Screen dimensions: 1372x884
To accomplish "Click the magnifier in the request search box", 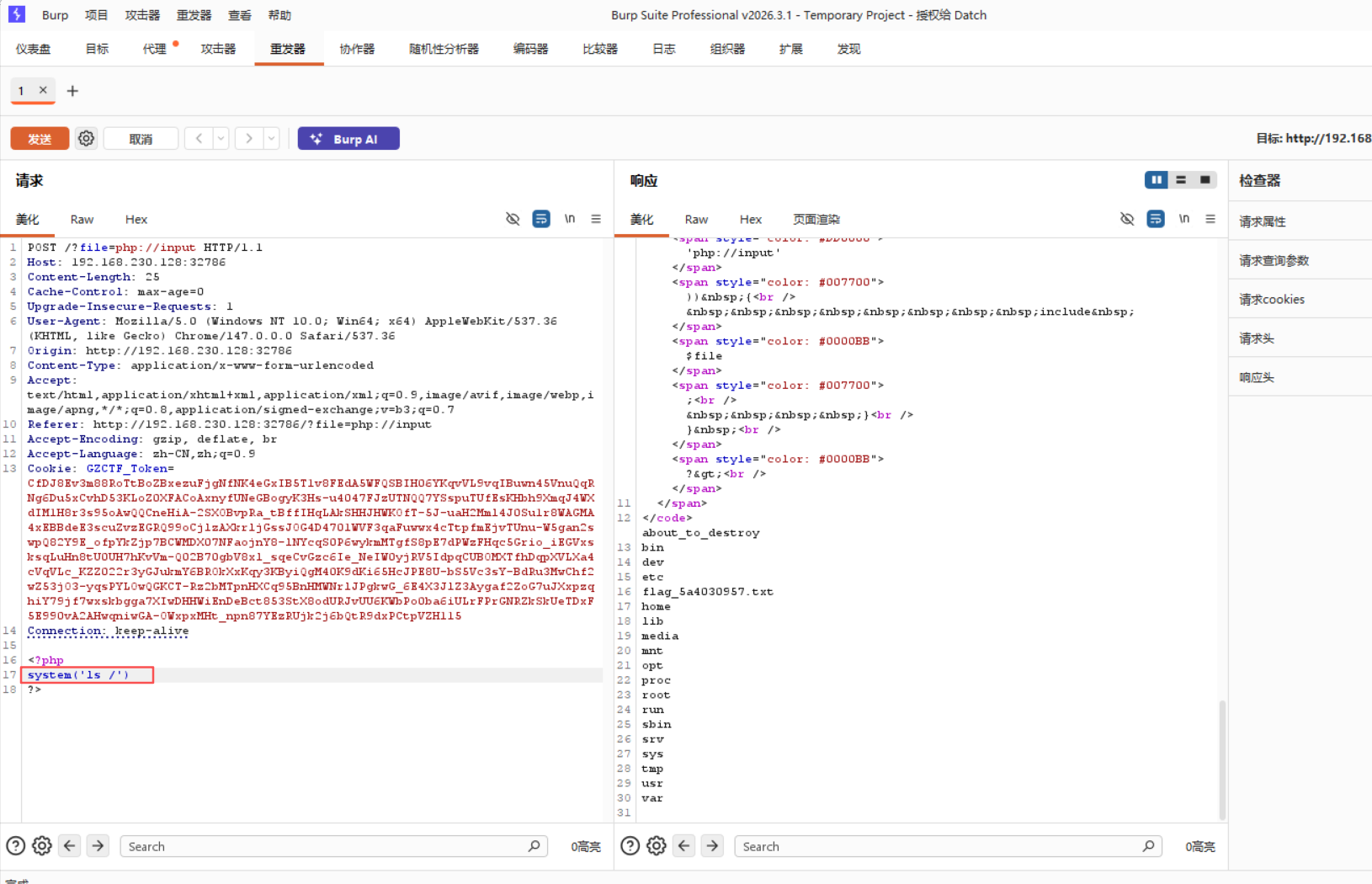I will point(534,846).
